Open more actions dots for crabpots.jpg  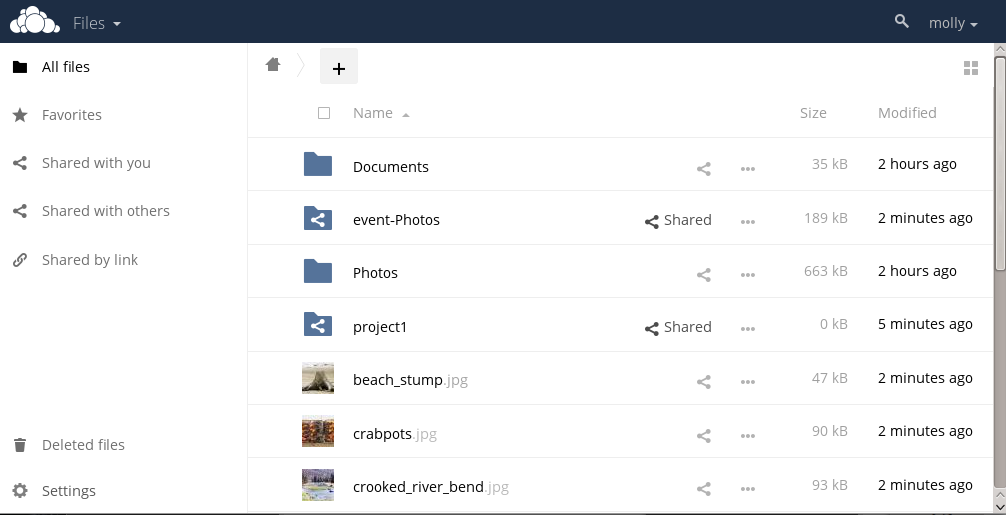747,435
